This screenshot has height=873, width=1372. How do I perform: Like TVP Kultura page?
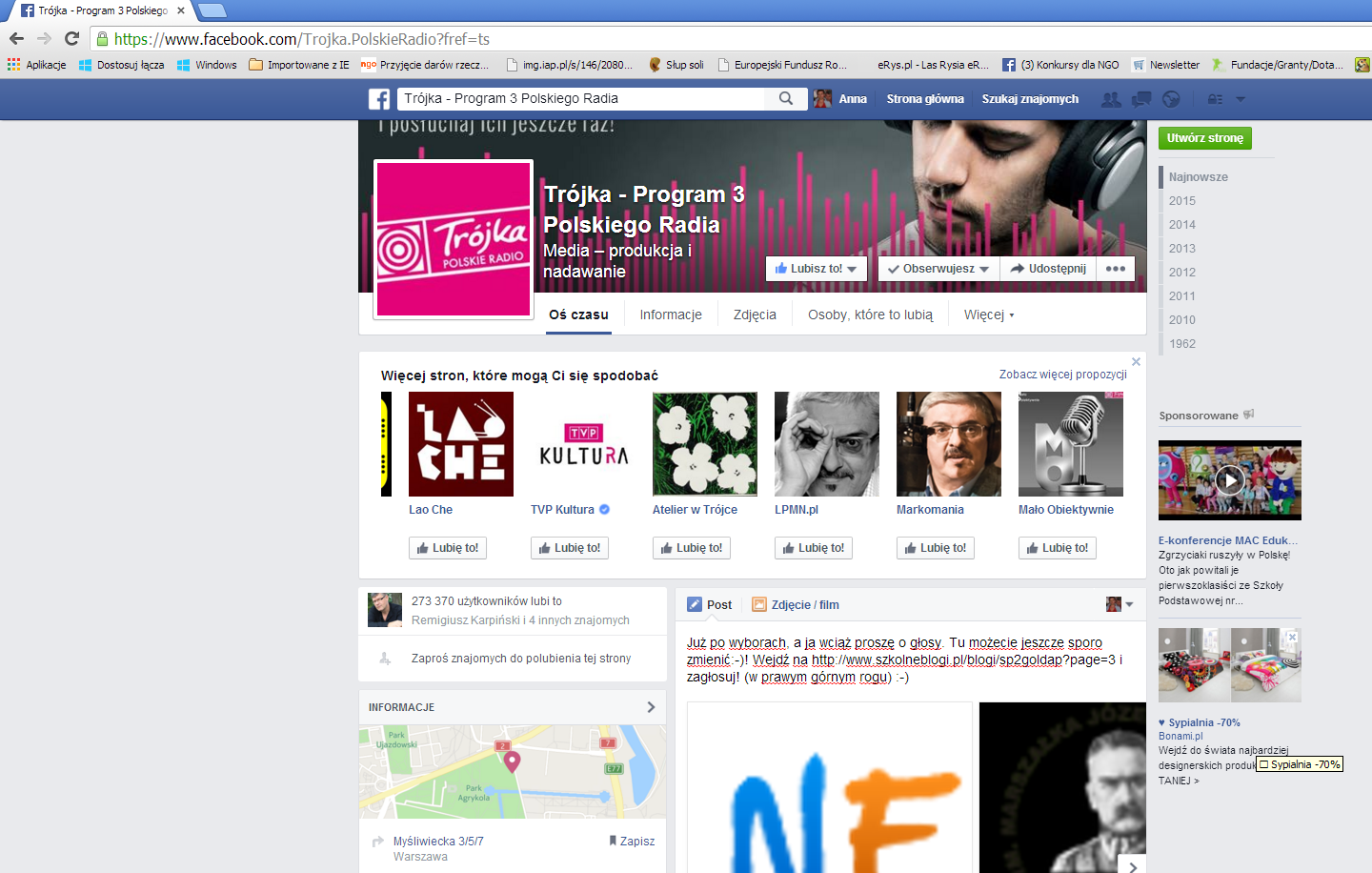[x=570, y=548]
